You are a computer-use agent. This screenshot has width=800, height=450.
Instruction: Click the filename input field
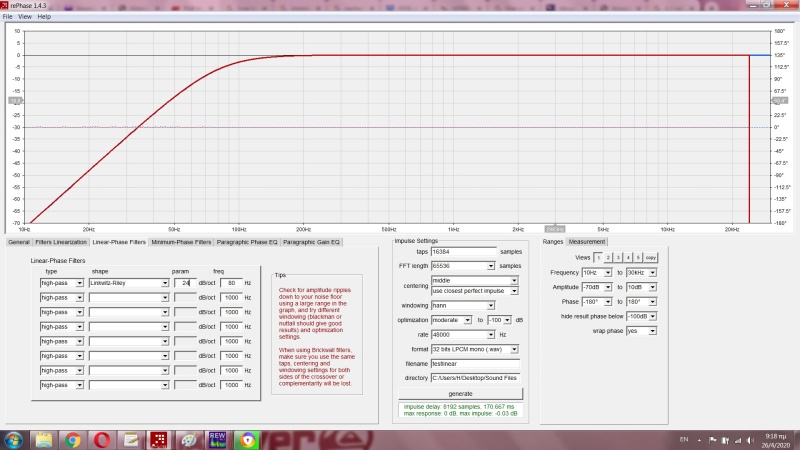474,363
